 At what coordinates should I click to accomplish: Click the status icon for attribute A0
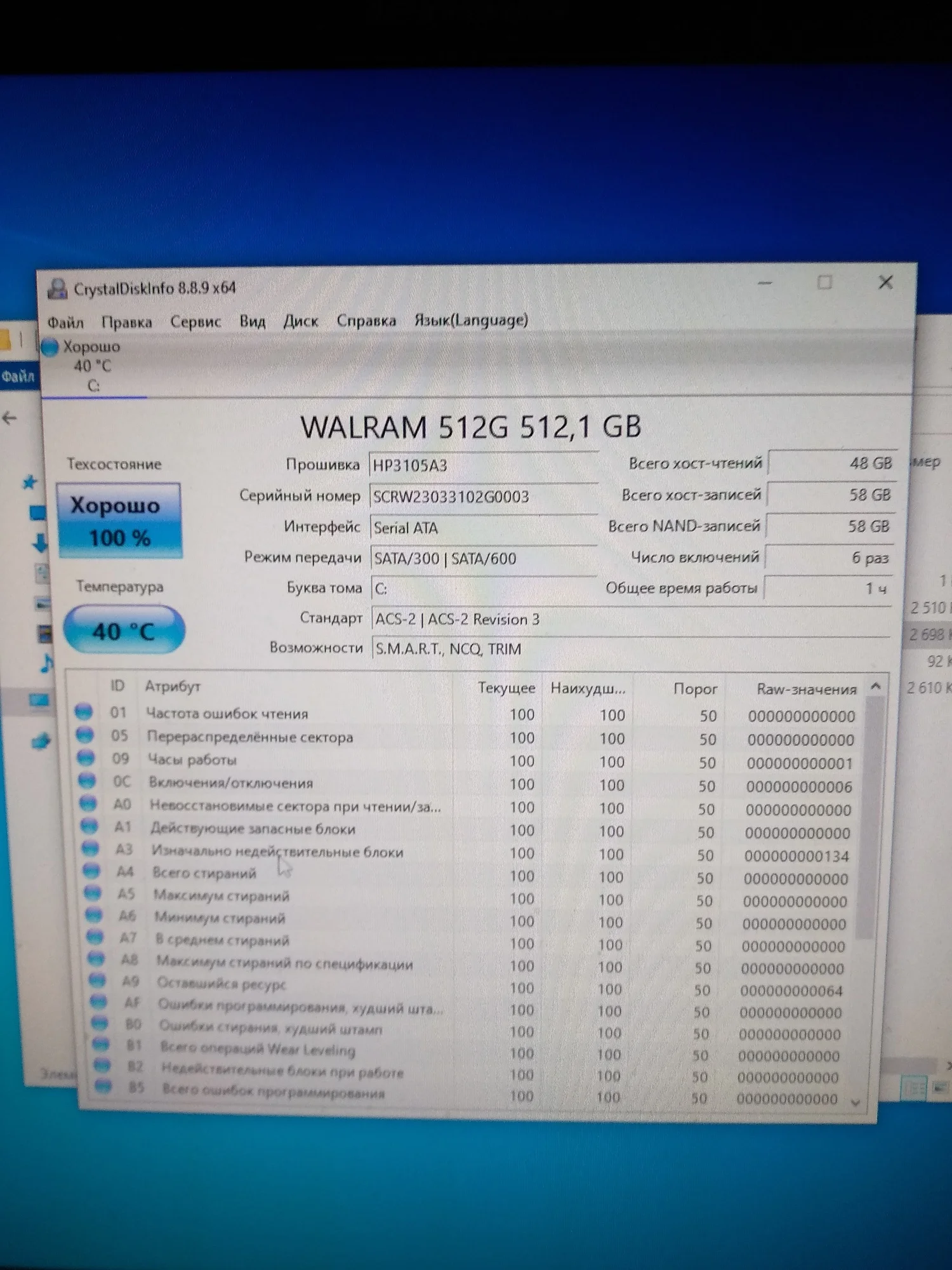click(x=89, y=803)
